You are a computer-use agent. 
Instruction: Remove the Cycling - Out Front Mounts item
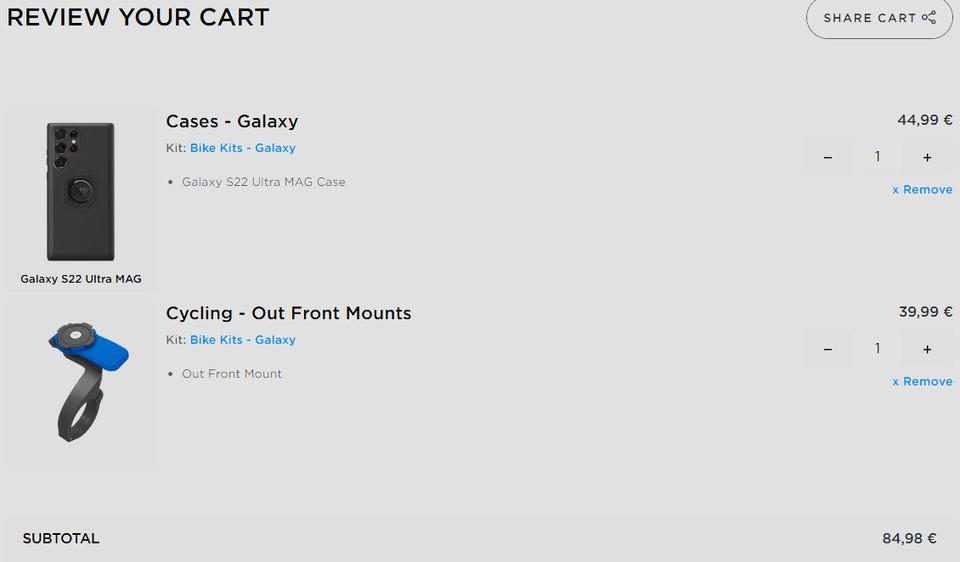click(x=922, y=382)
